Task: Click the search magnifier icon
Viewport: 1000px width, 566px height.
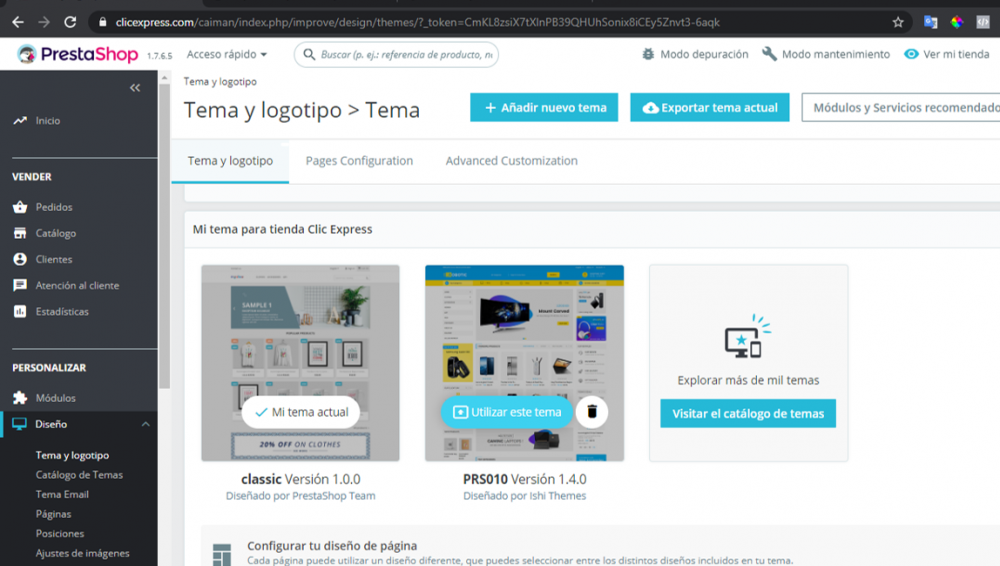Action: pos(309,54)
